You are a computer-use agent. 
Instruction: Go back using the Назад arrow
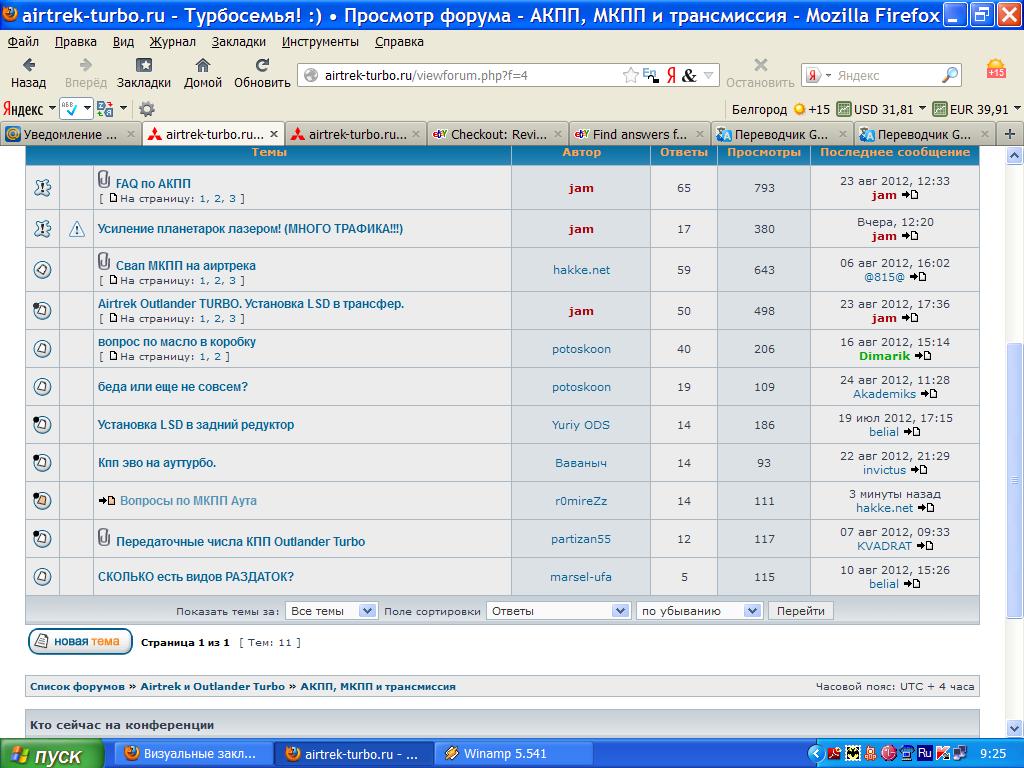point(28,72)
